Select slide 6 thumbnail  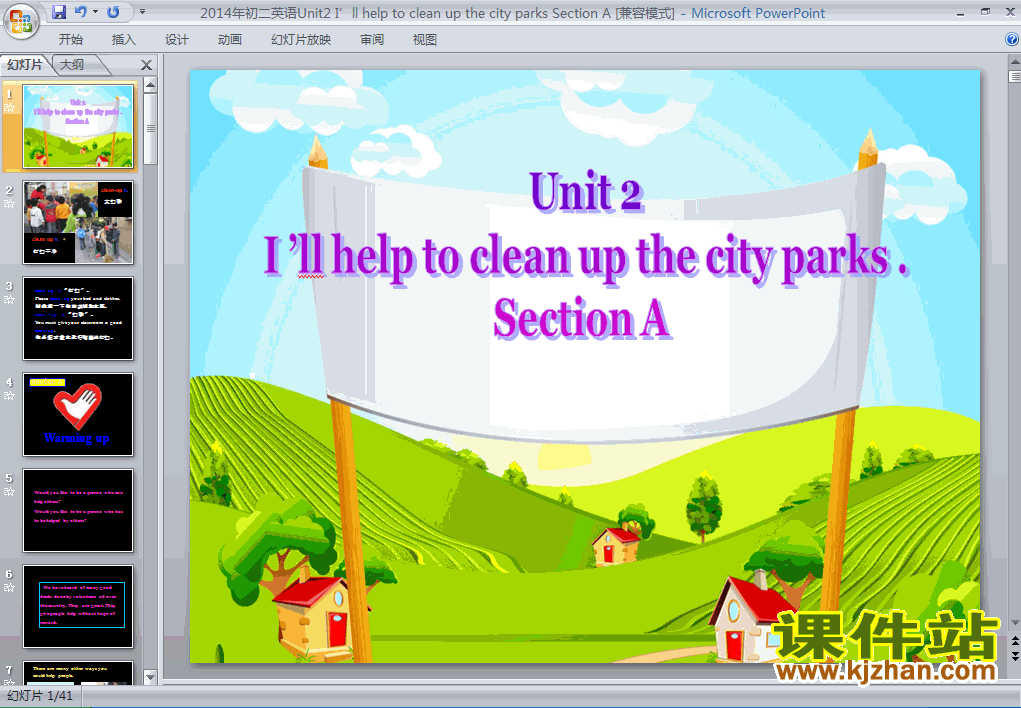tap(78, 606)
